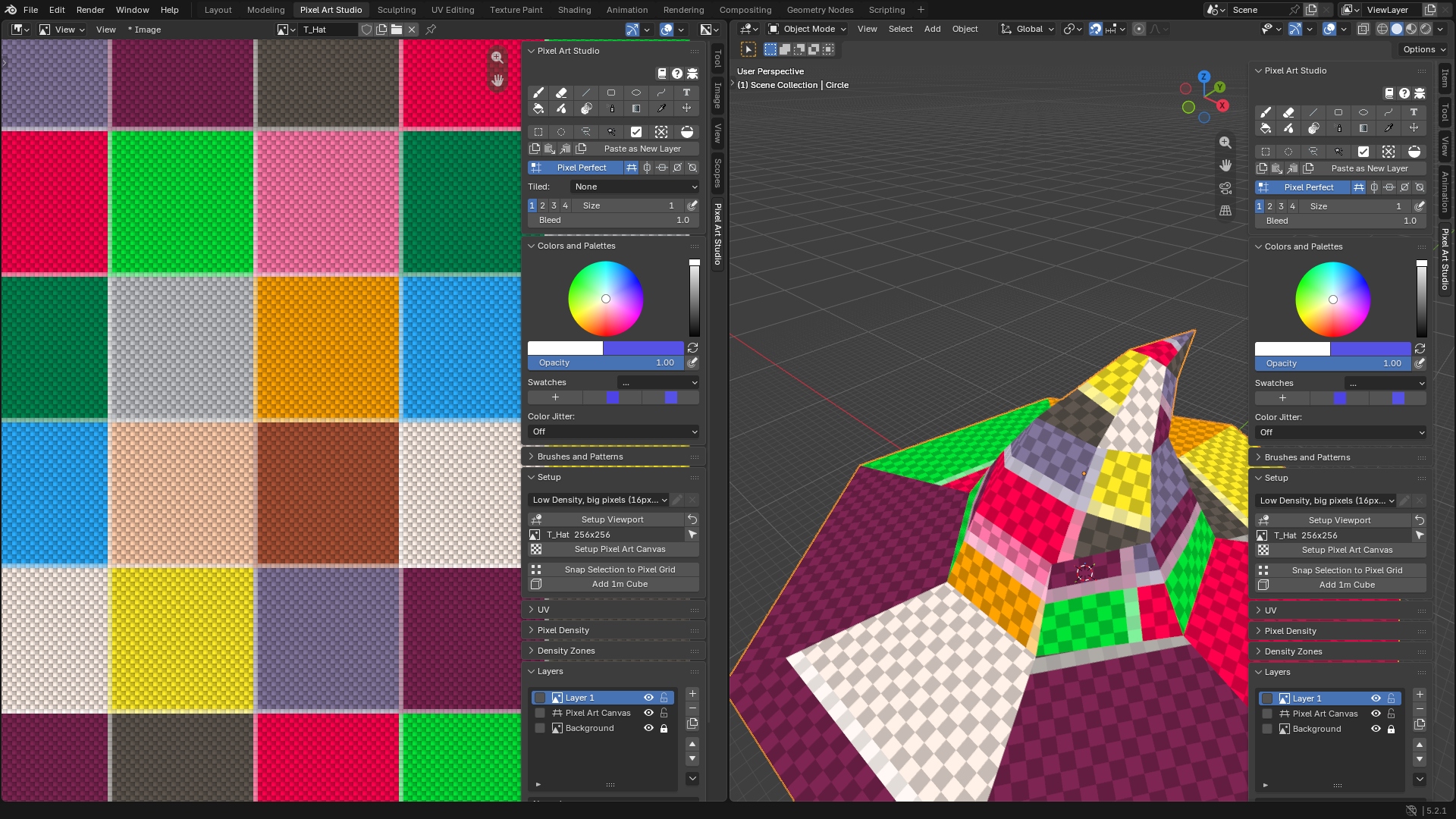Choose the magic wand selection tool in image editor panel
1456x819 pixels.
point(611,132)
